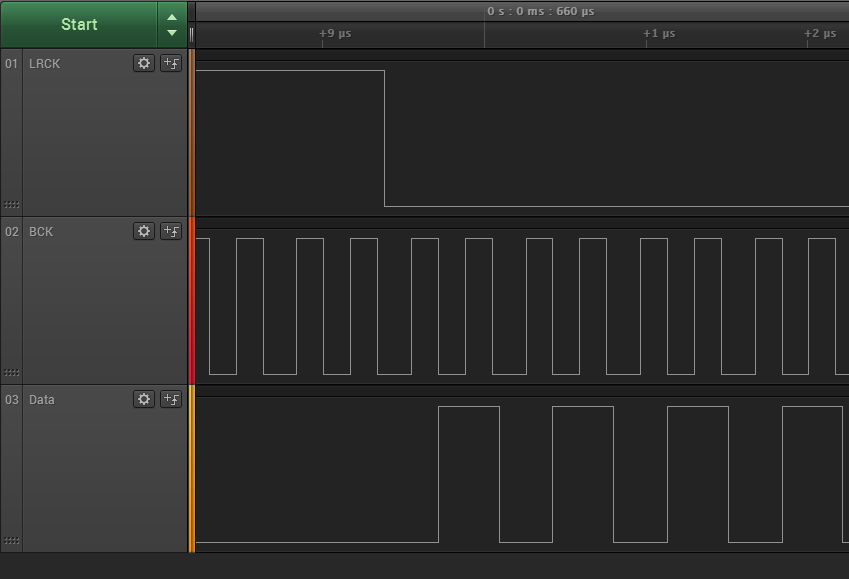Grab Data channel resize grip dots
The height and width of the screenshot is (579, 849).
coord(11,541)
